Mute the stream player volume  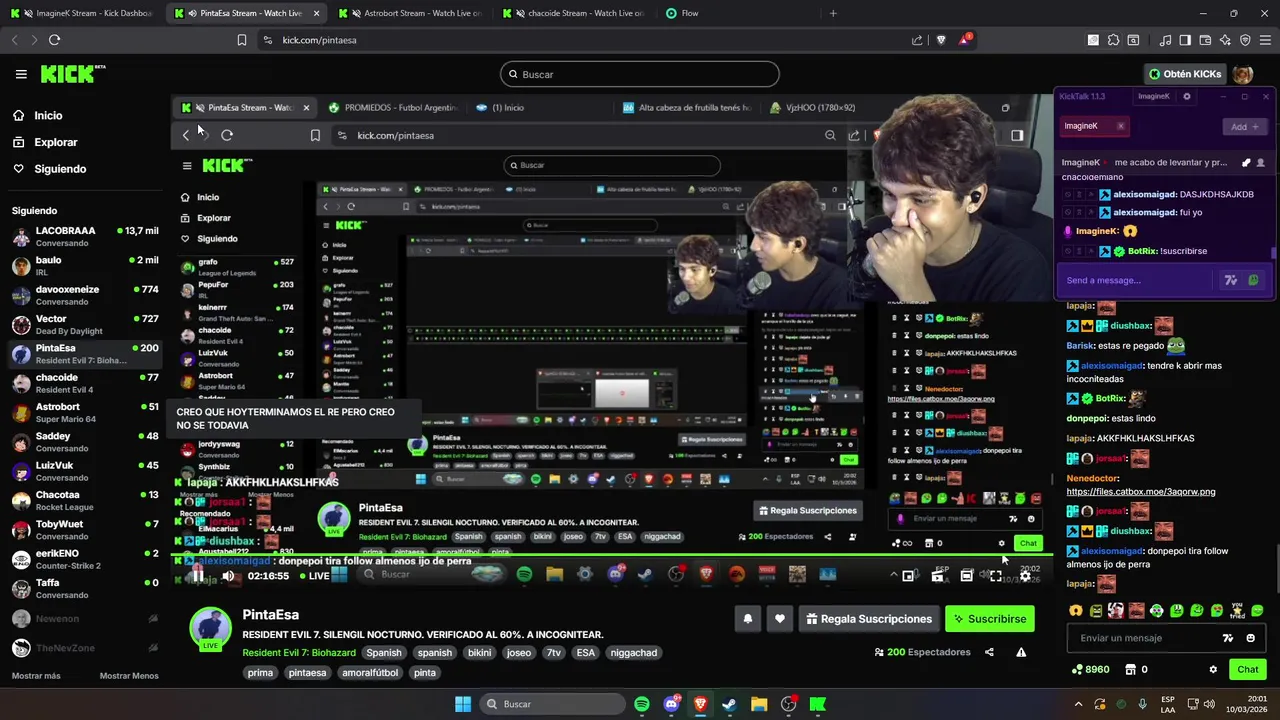[228, 576]
